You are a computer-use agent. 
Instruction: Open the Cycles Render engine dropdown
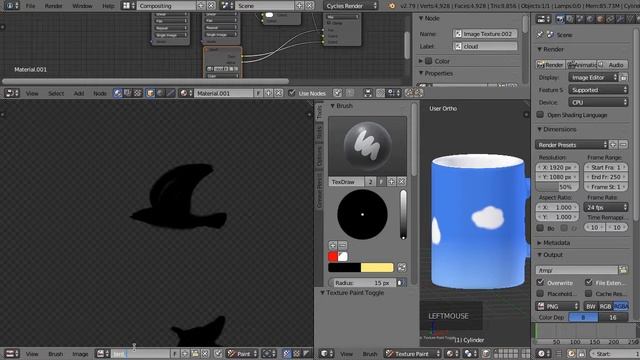pos(351,6)
